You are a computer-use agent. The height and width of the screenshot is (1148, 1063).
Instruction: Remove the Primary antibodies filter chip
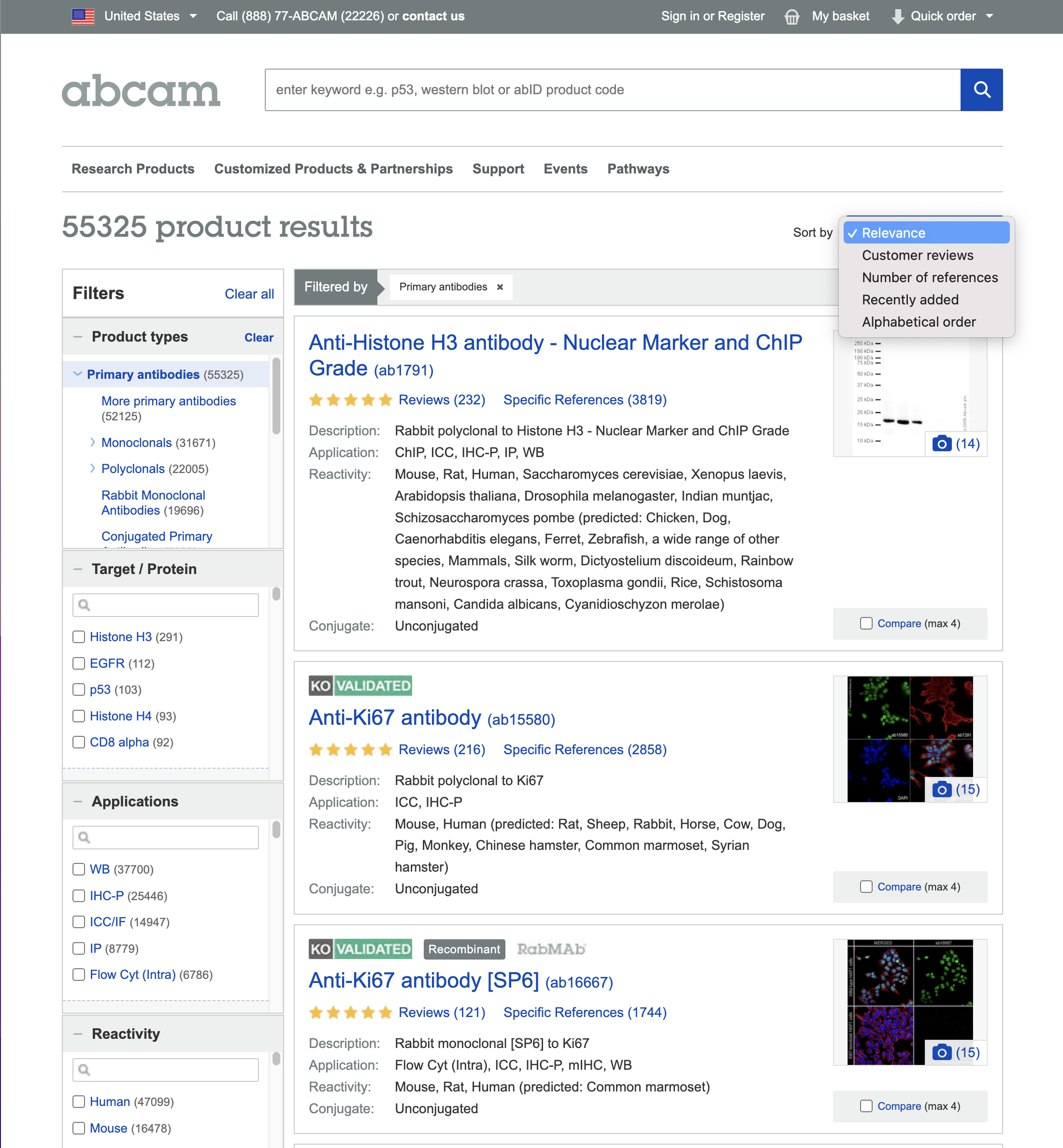(499, 287)
